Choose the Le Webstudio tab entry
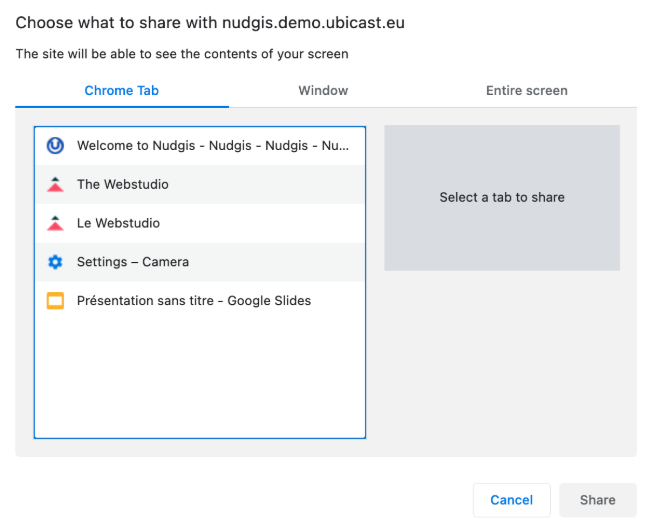 200,223
